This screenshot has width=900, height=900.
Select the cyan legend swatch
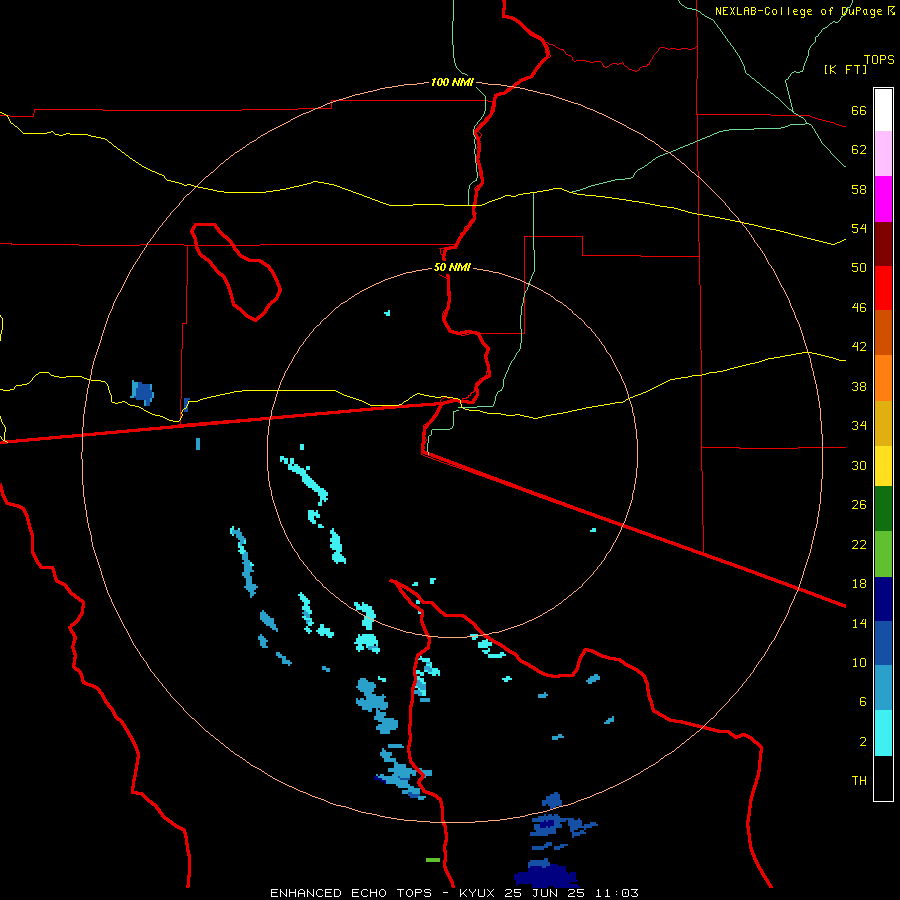click(883, 733)
